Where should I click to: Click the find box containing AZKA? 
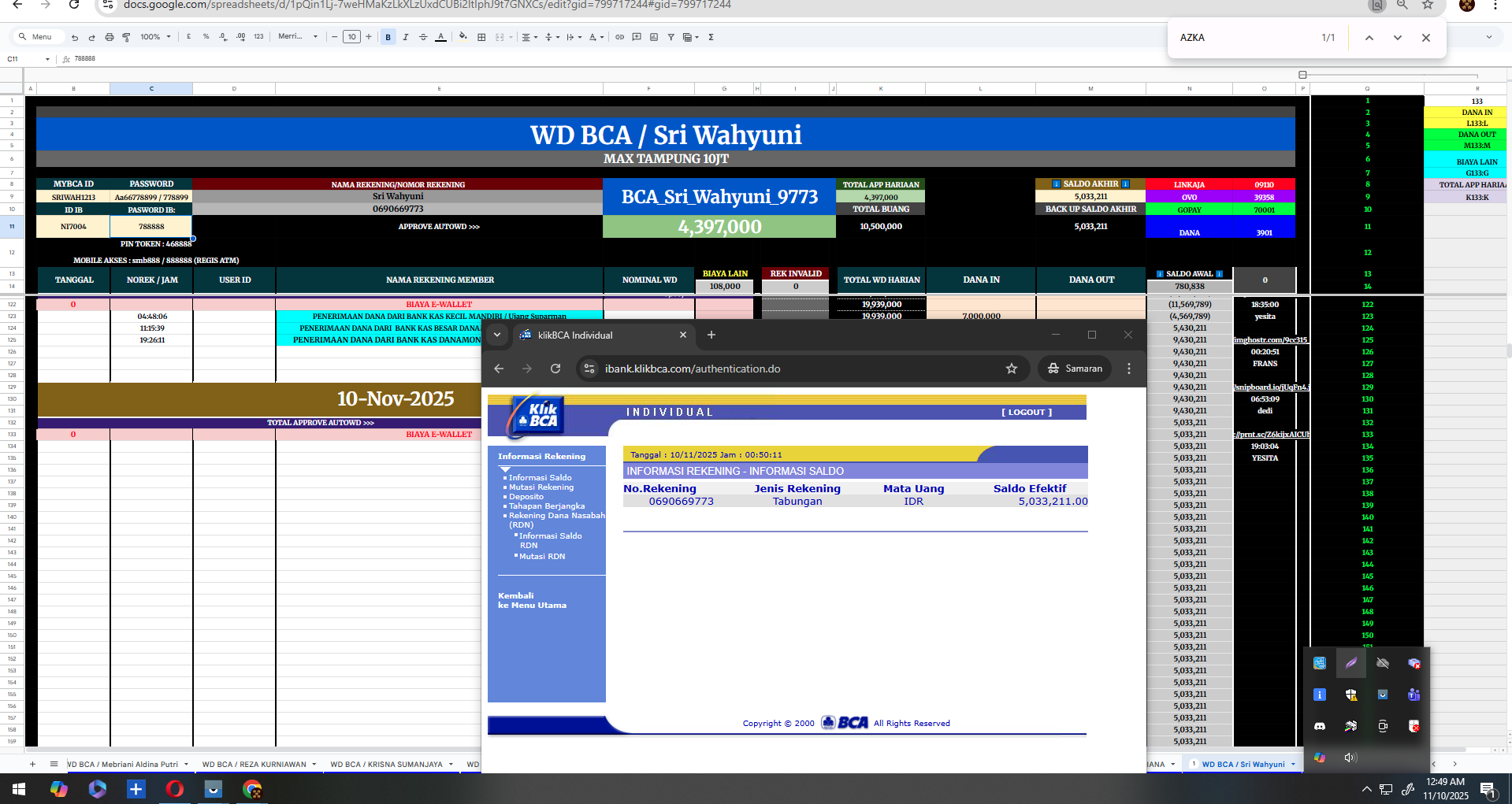point(1245,38)
